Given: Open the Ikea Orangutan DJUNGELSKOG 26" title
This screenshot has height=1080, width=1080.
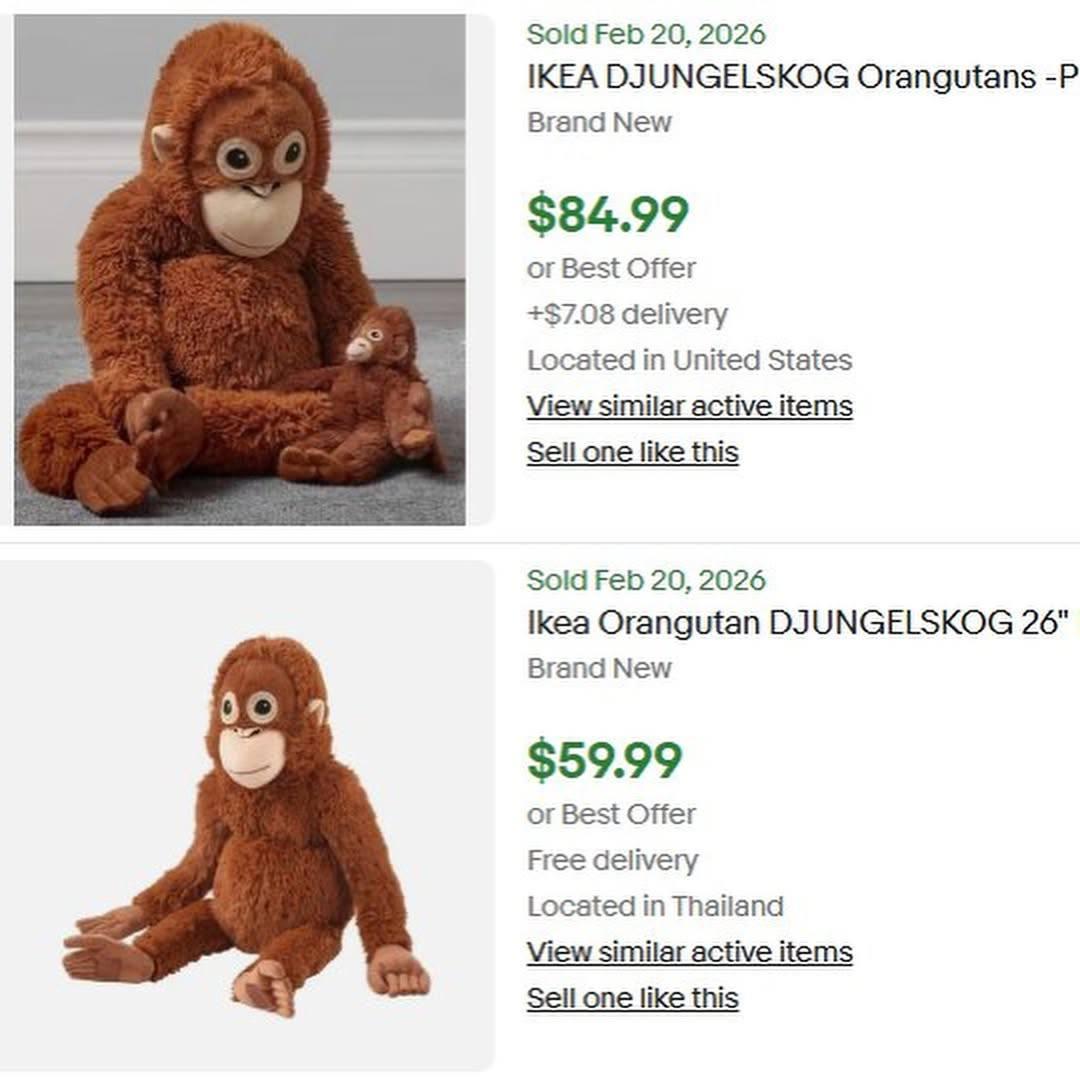Looking at the screenshot, I should [796, 623].
